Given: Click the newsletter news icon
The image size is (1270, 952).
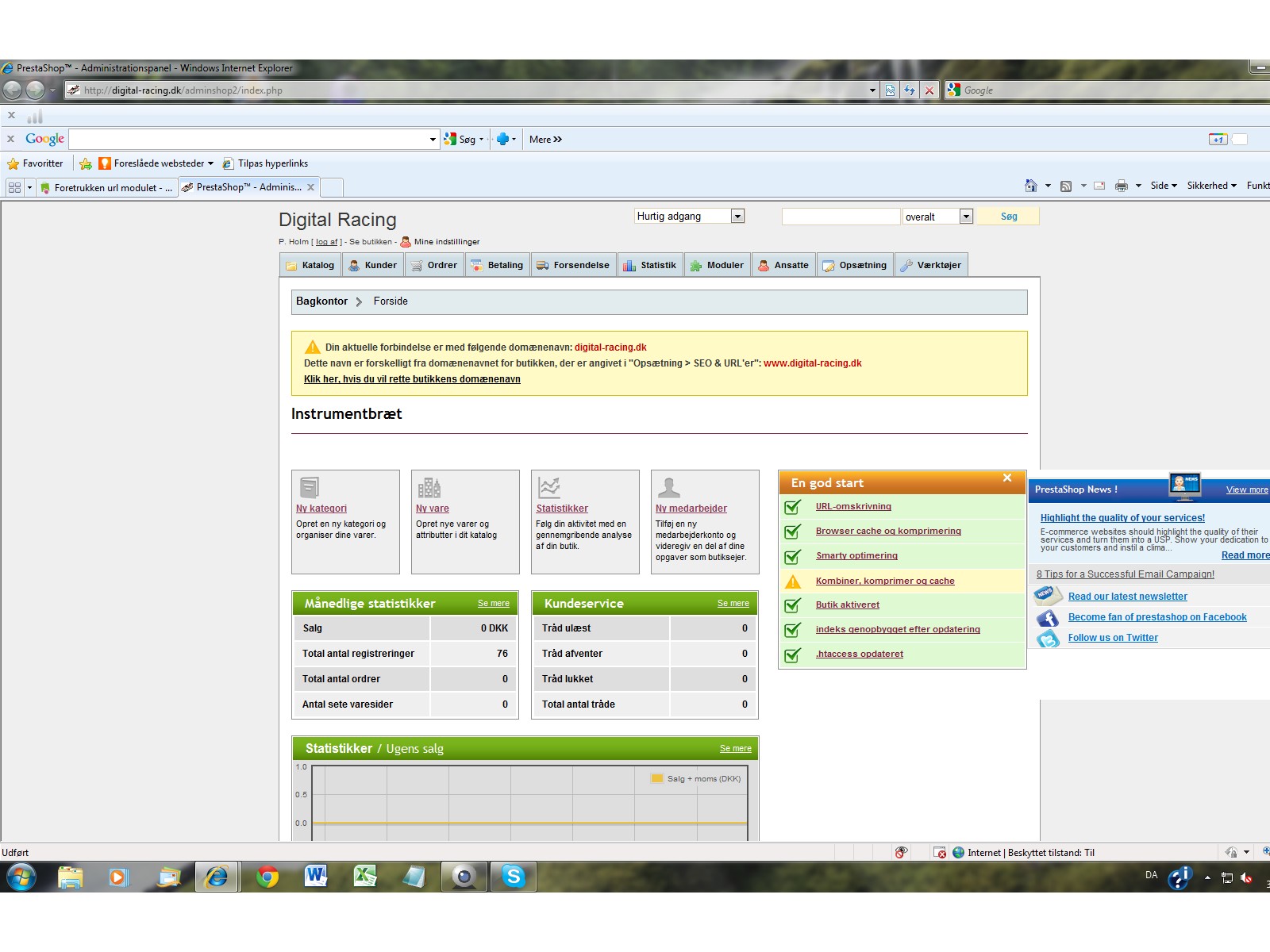Looking at the screenshot, I should (1048, 596).
